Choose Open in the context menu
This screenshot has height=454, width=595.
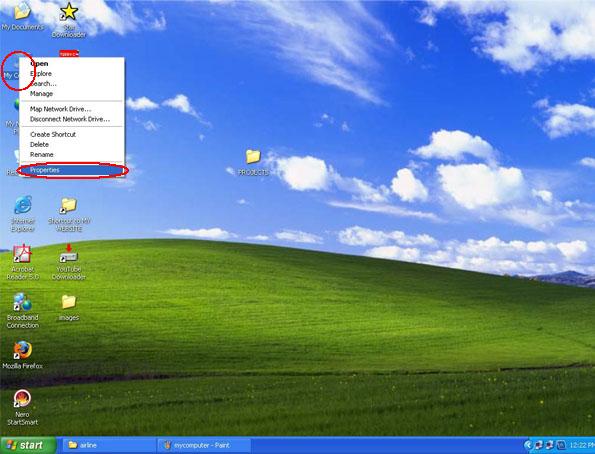click(72, 64)
